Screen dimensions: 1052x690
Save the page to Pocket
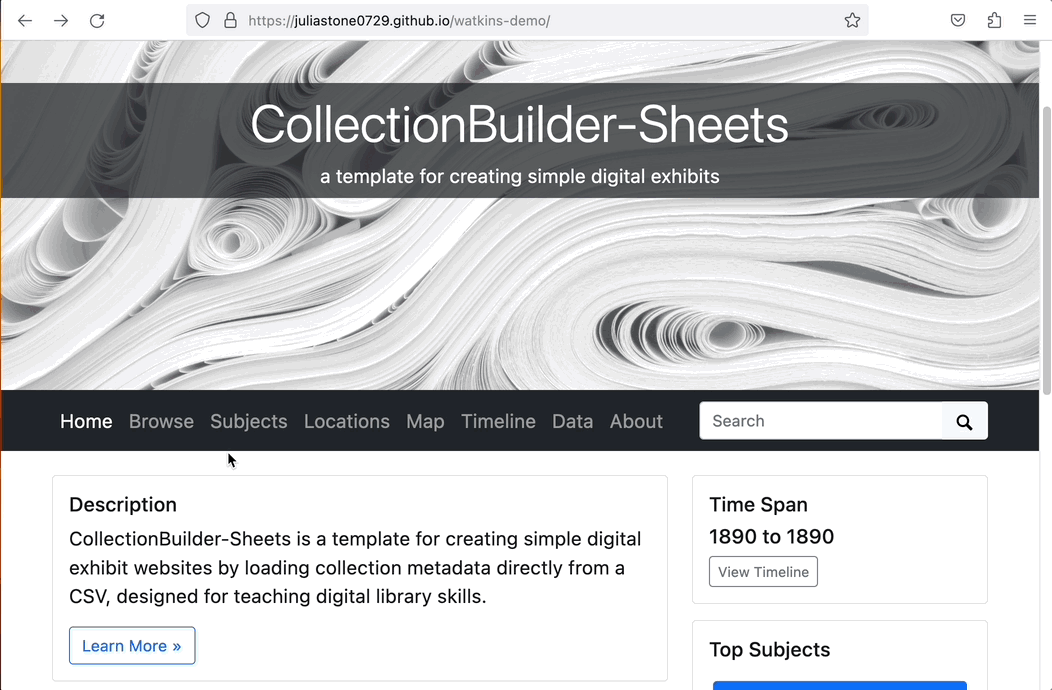(957, 20)
